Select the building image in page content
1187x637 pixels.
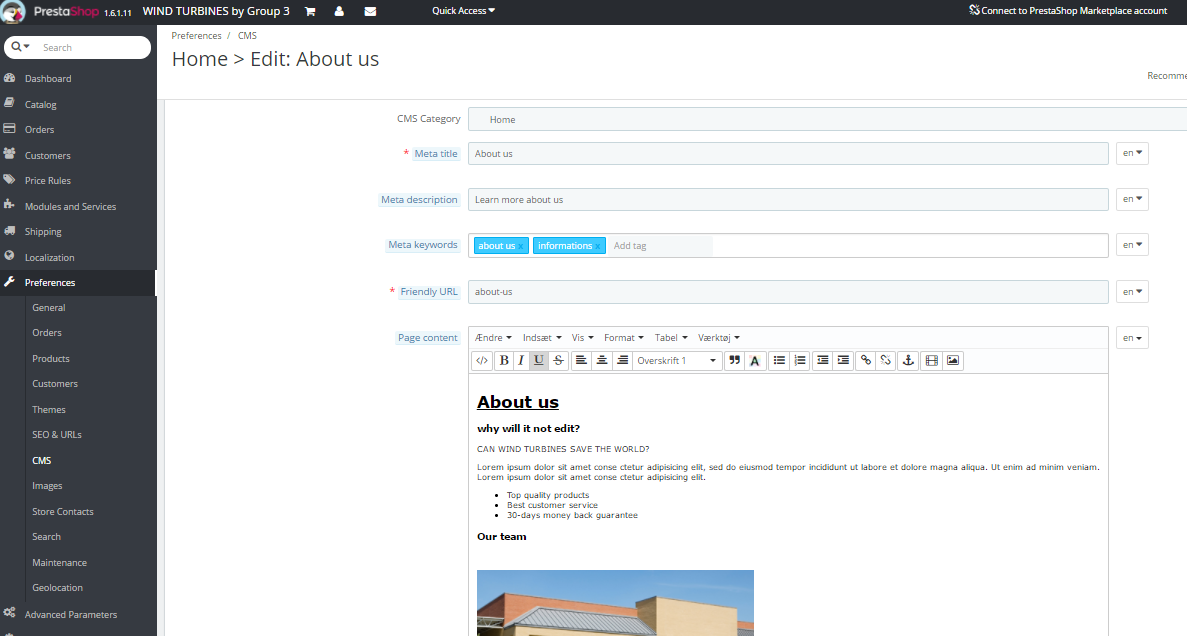point(615,603)
